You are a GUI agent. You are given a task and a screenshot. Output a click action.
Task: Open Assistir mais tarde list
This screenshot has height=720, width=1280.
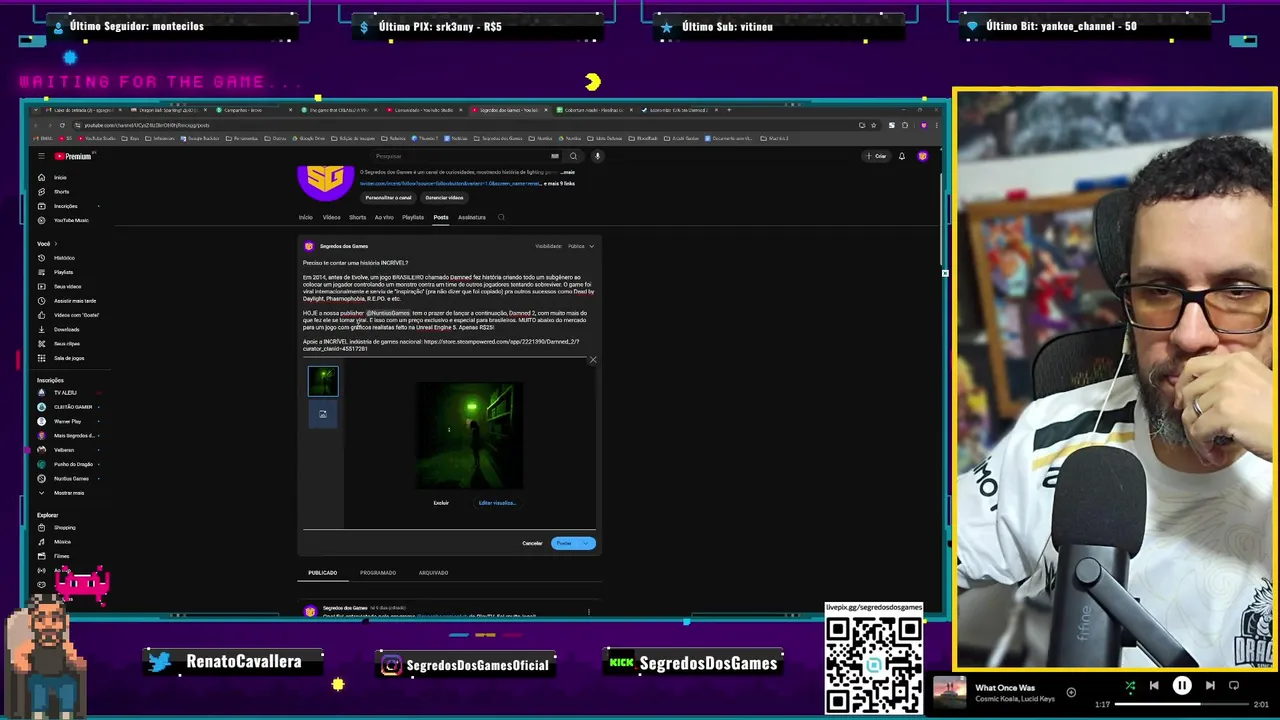tap(75, 301)
